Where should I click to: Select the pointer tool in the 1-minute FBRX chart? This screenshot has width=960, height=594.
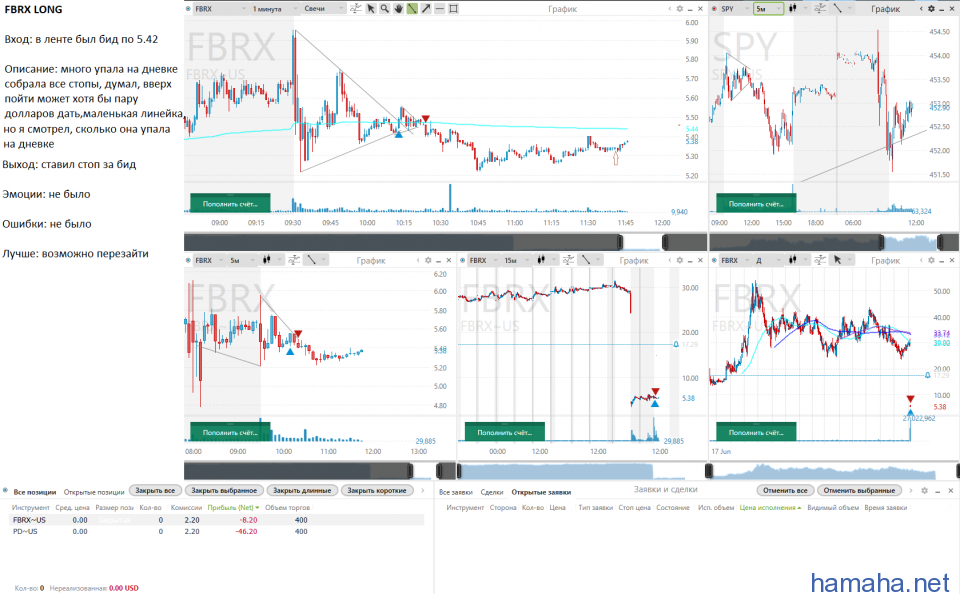(x=370, y=9)
